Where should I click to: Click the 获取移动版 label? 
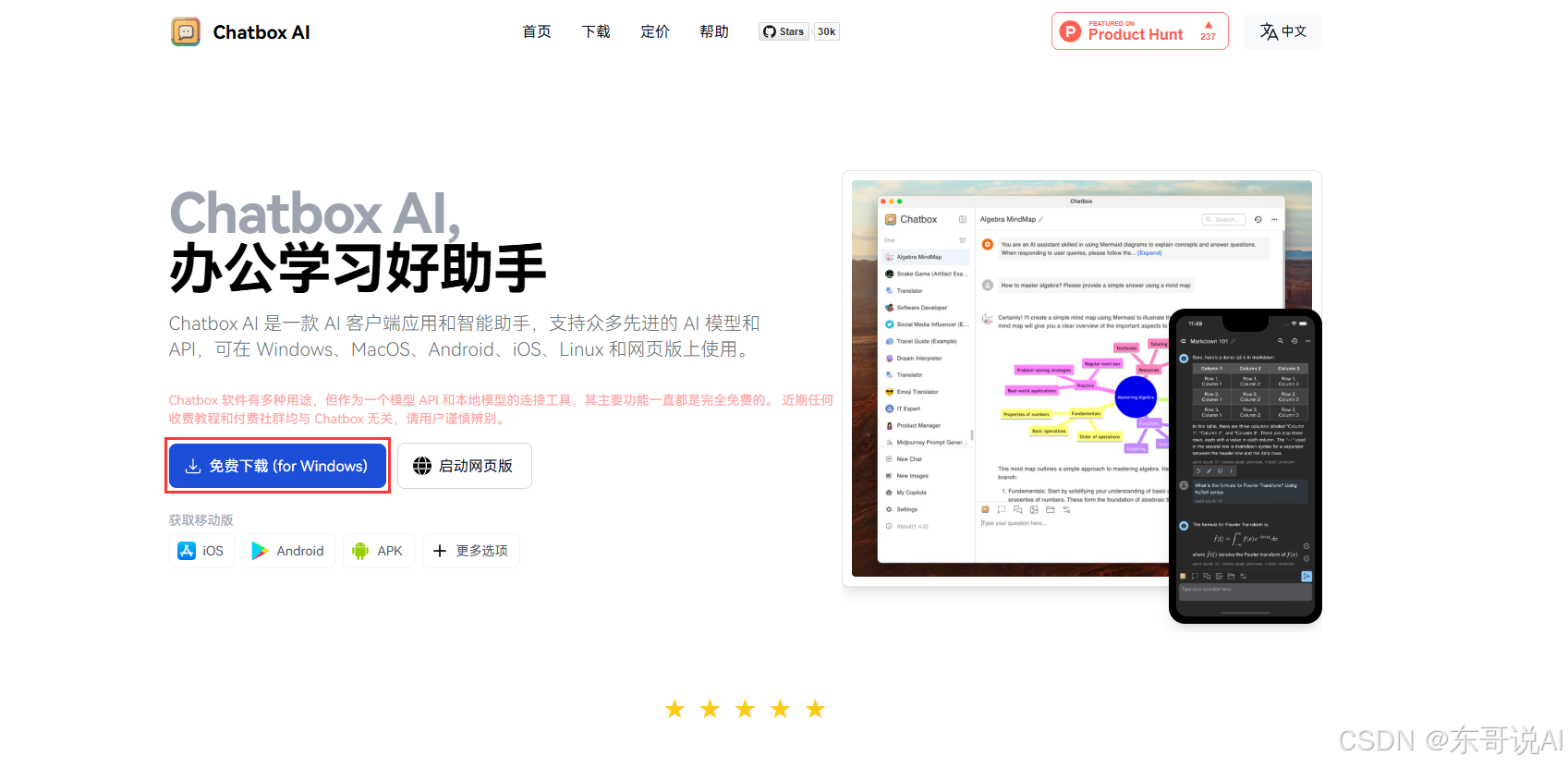[x=201, y=520]
